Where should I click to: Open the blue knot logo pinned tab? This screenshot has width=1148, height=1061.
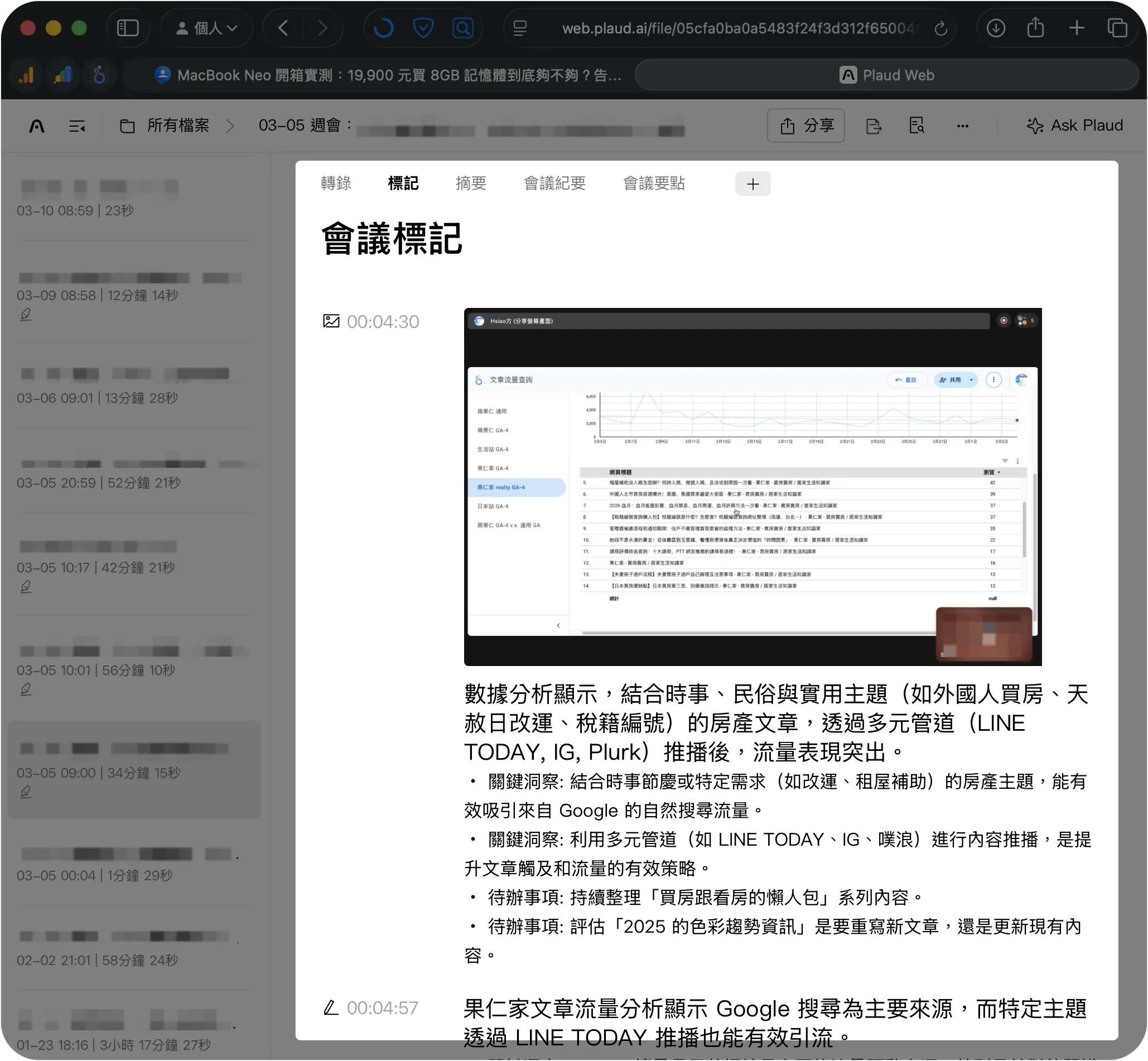99,75
